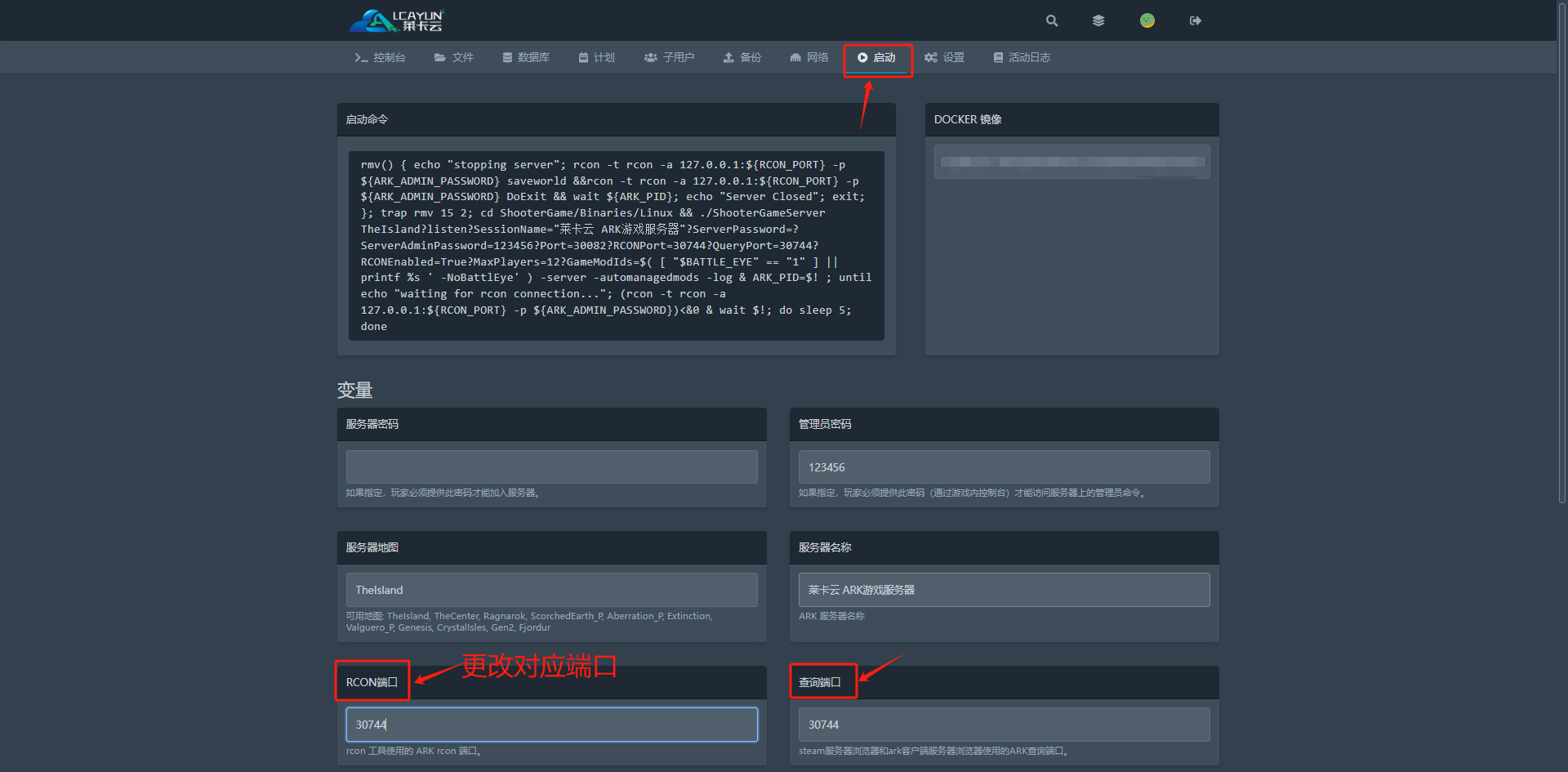This screenshot has height=772, width=1568.
Task: Click the LCAYUN 莱卡云 logo
Action: (397, 20)
